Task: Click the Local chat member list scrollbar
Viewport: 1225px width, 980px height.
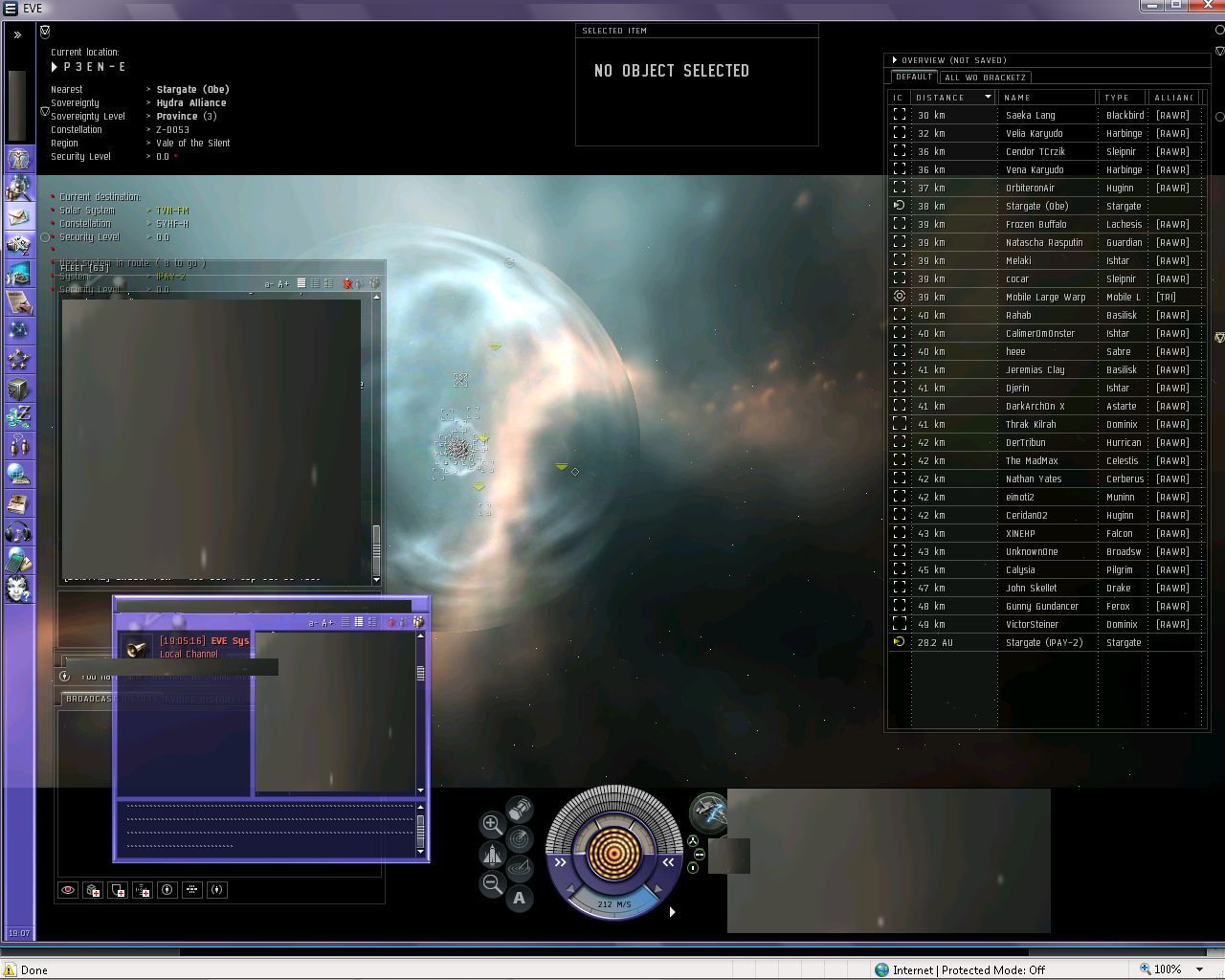Action: (x=420, y=674)
